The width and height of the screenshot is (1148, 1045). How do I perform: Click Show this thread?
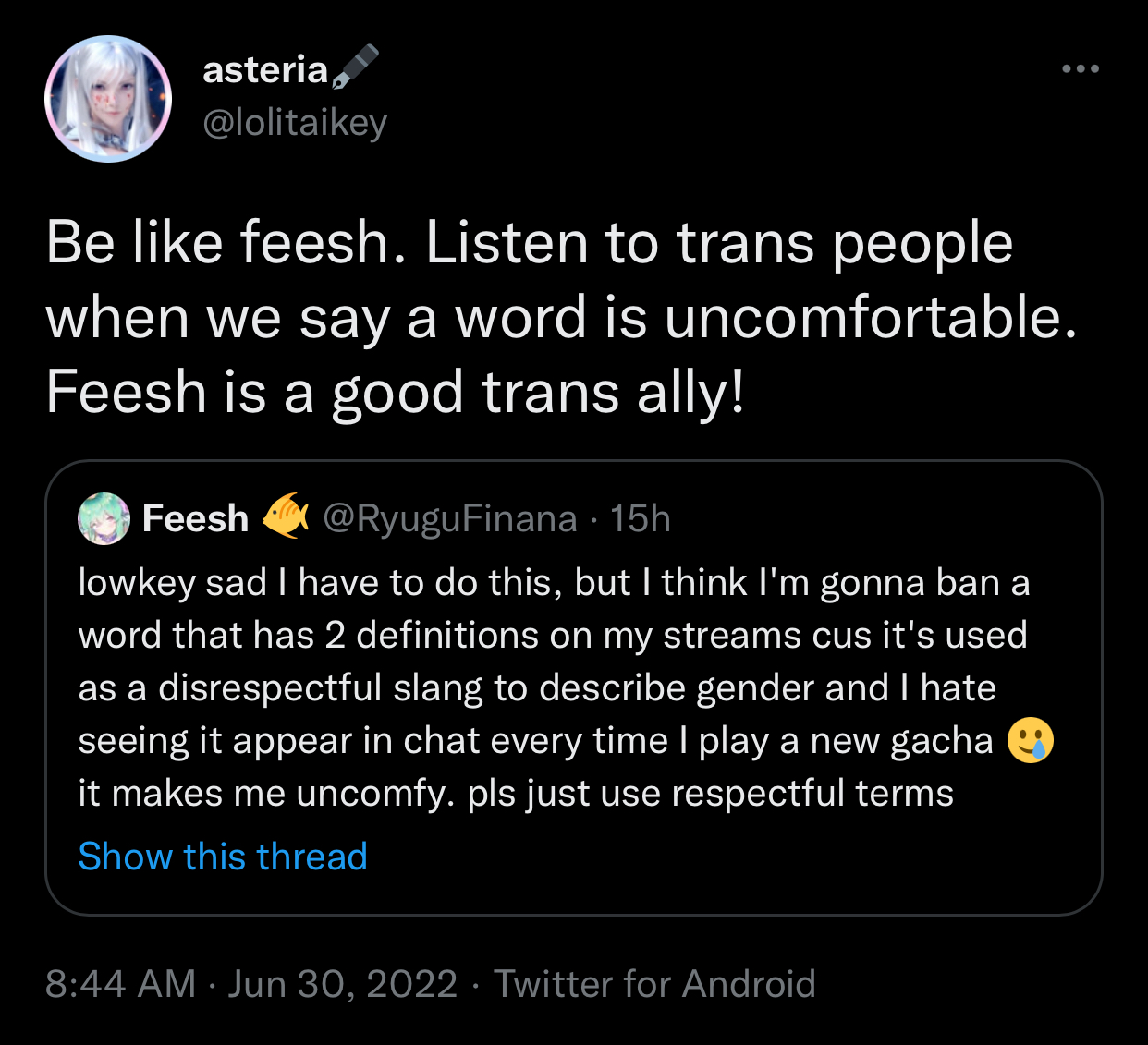tap(223, 857)
